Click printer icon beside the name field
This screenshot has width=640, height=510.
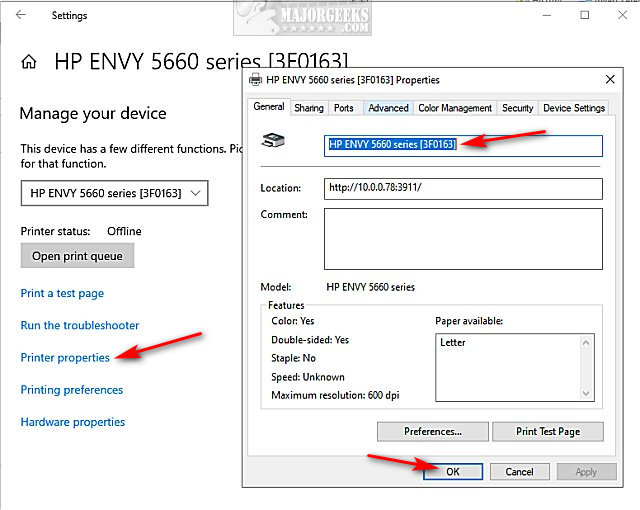click(x=273, y=141)
